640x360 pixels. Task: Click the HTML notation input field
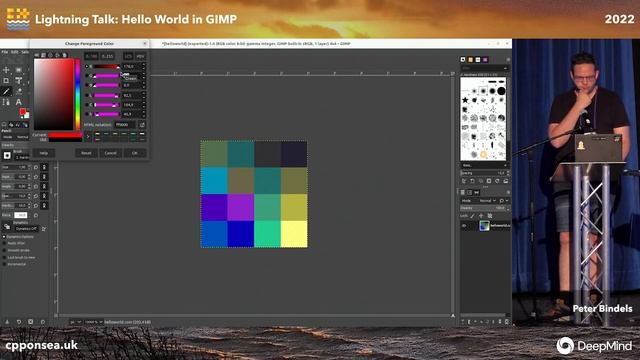tap(125, 124)
